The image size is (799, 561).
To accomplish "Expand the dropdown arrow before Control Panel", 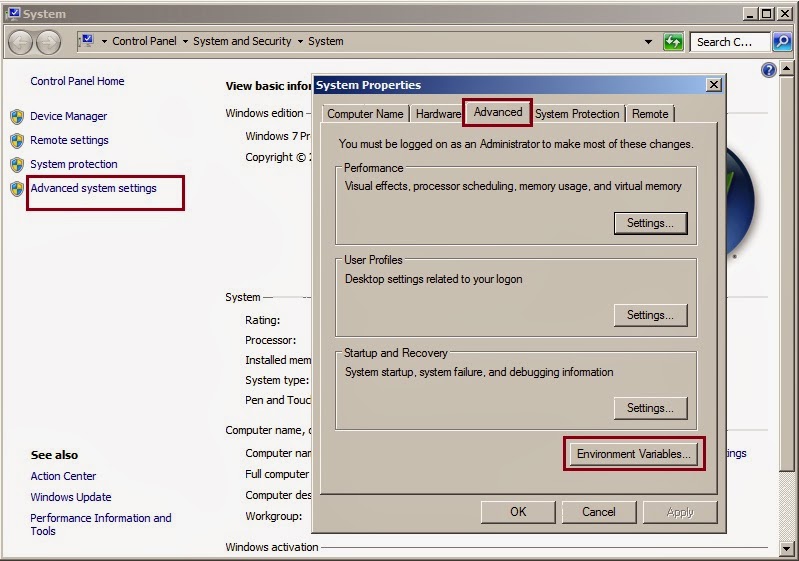I will tap(104, 41).
